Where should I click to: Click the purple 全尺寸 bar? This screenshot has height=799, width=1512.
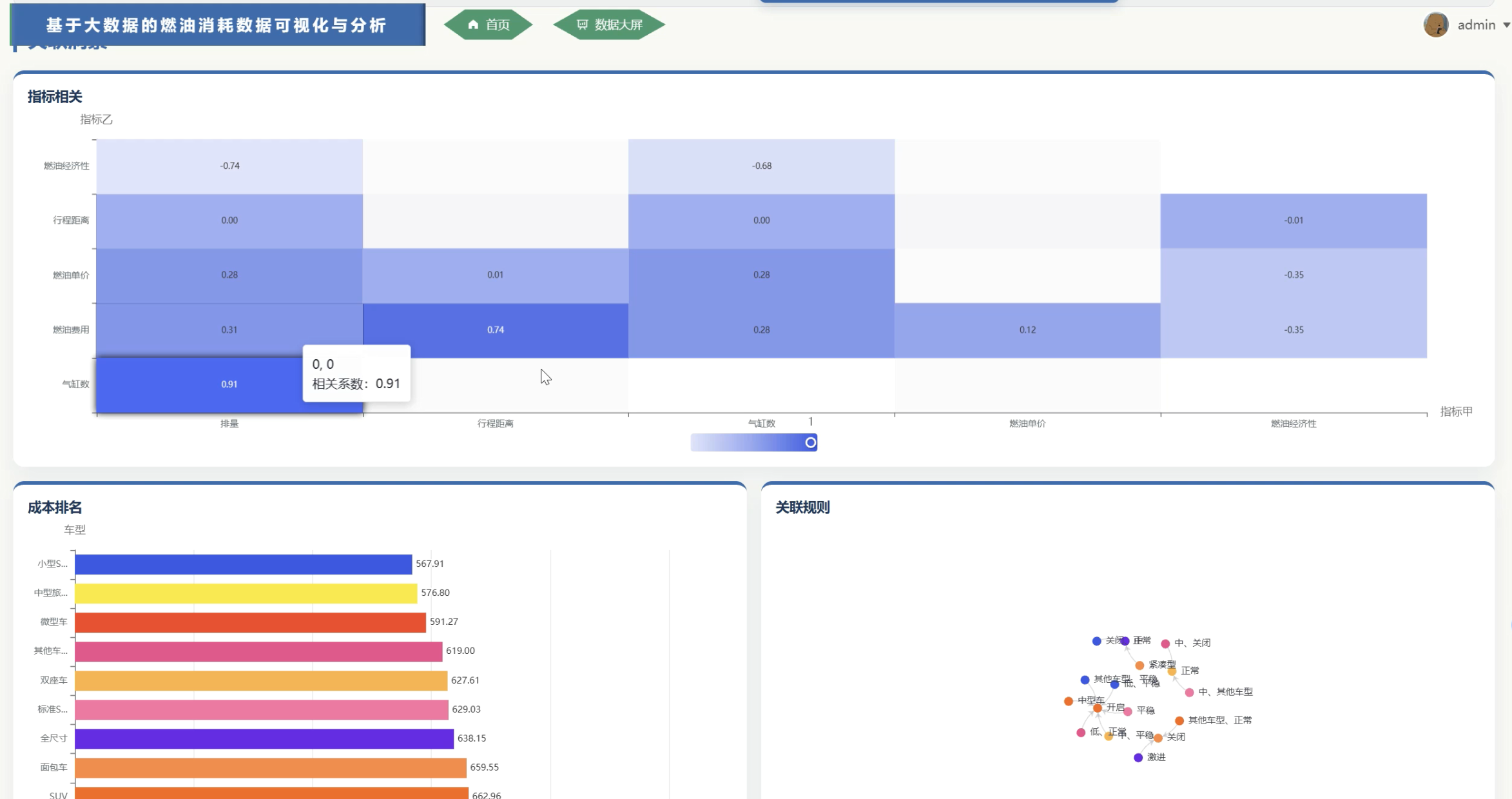264,739
